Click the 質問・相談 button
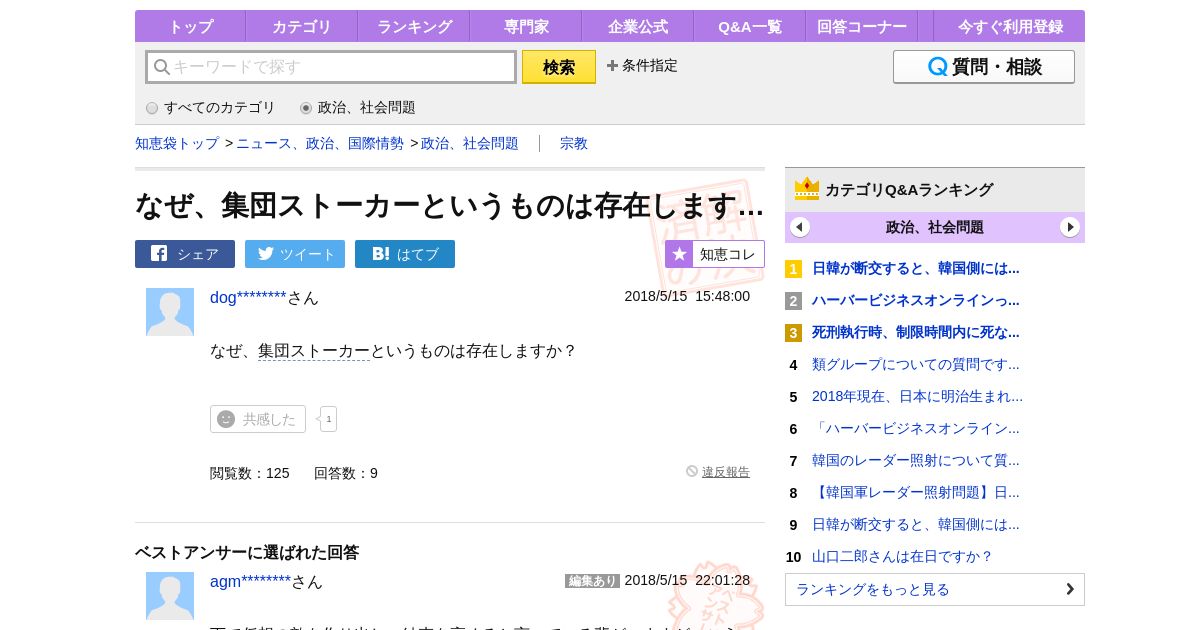Screen dimensions: 1200x630 [x=984, y=67]
